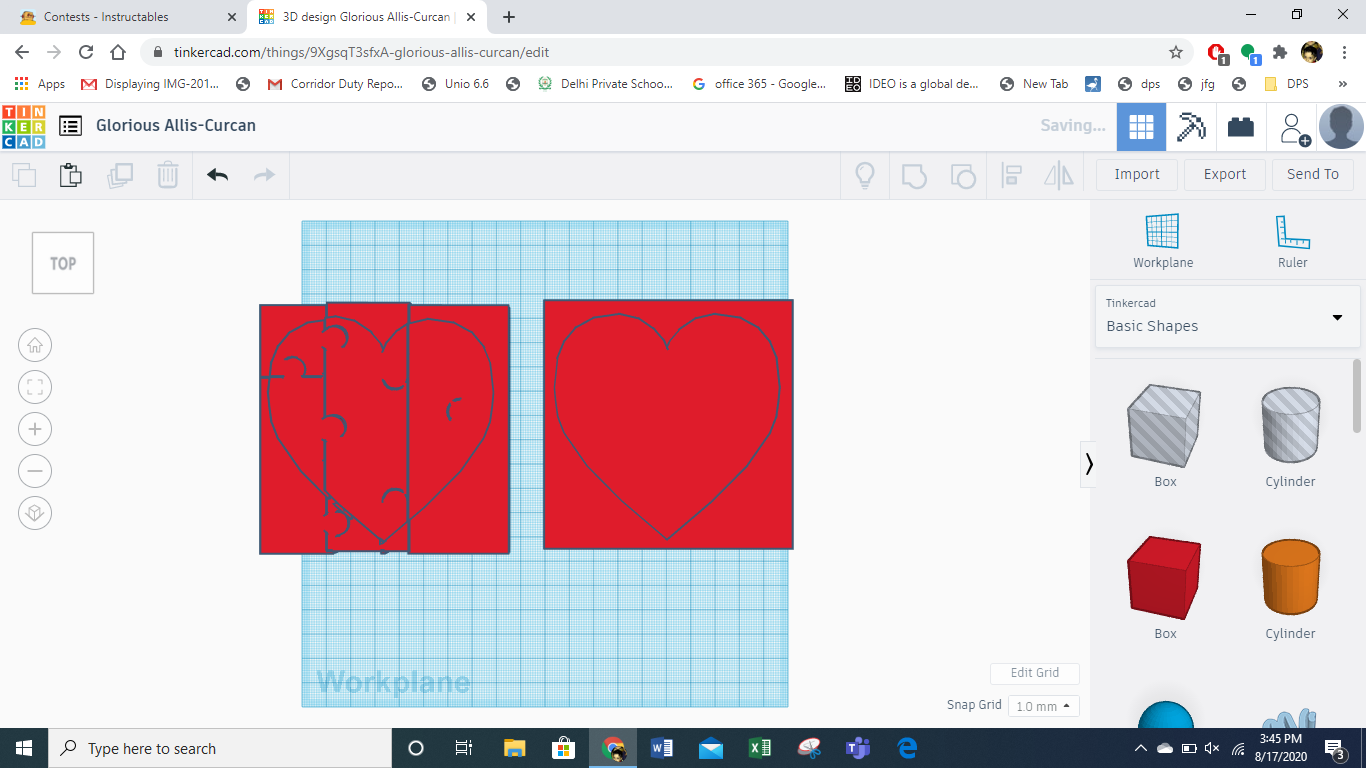Zoom out with the minus icon
Screen dimensions: 1366x768
35,471
